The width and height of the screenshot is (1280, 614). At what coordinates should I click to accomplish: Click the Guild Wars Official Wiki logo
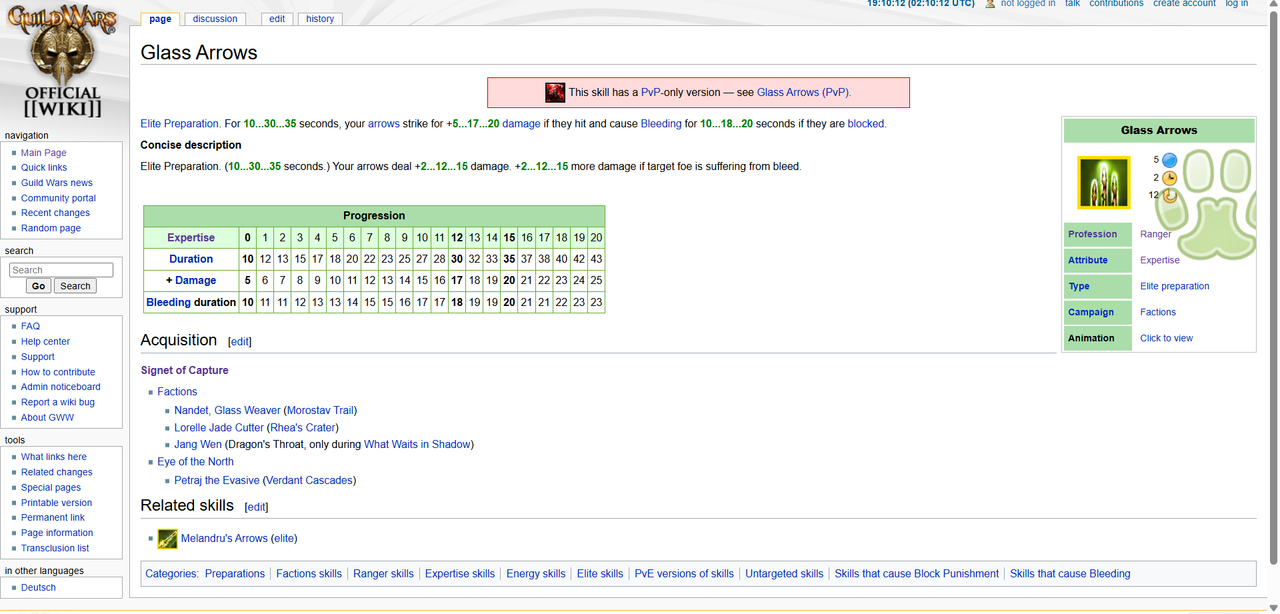pos(63,62)
